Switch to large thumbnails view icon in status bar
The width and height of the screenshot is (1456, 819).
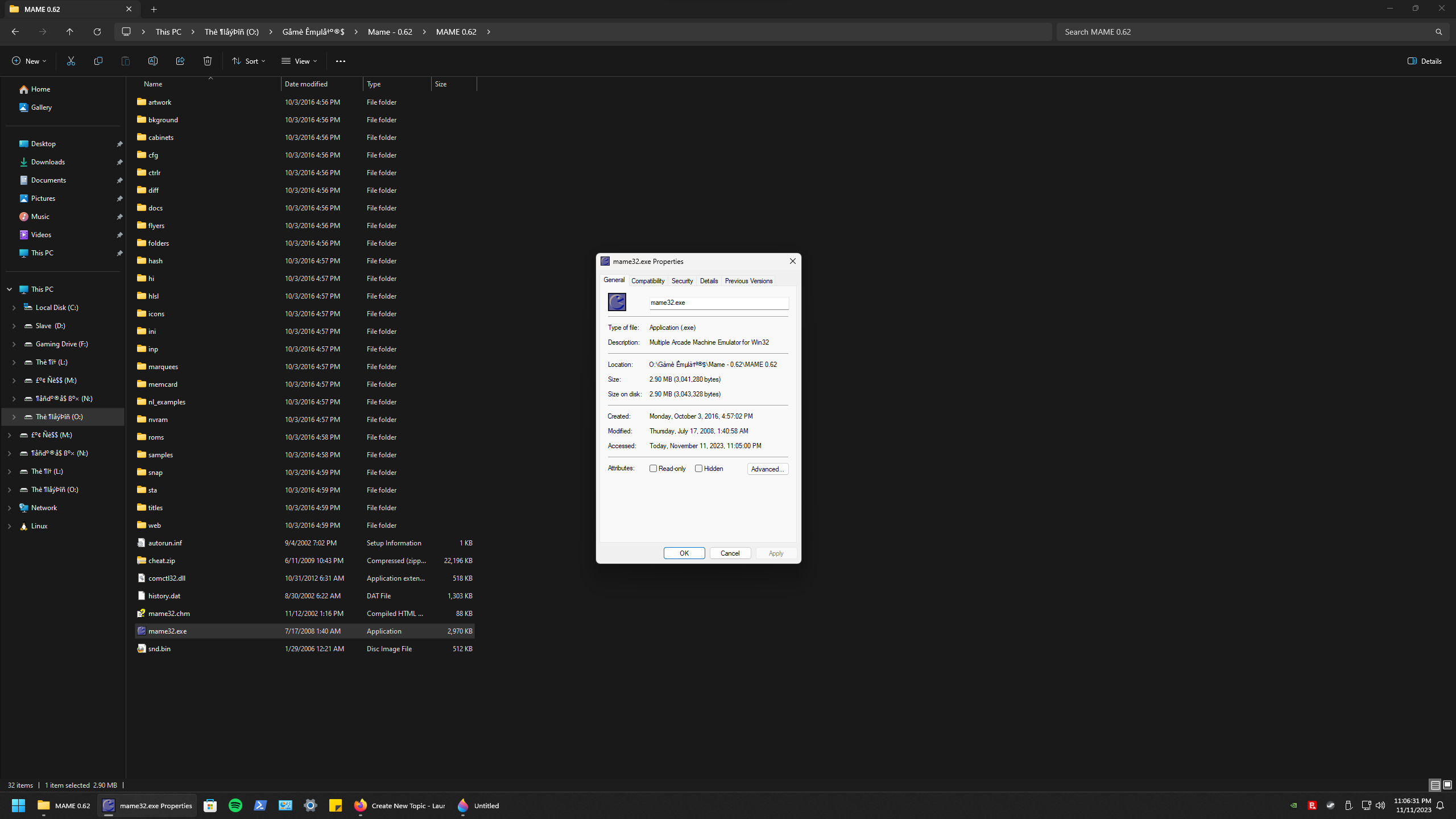(x=1447, y=785)
